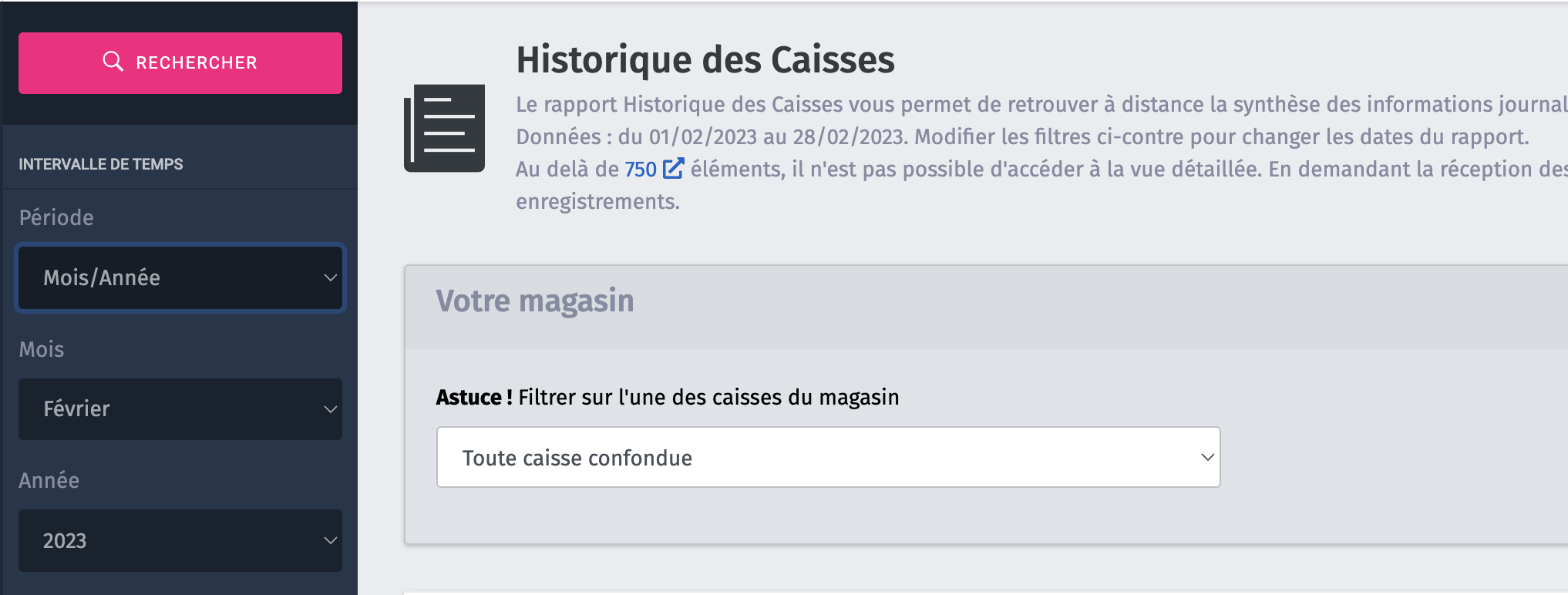Click the Astuce tip text
1568x595 pixels.
click(668, 397)
